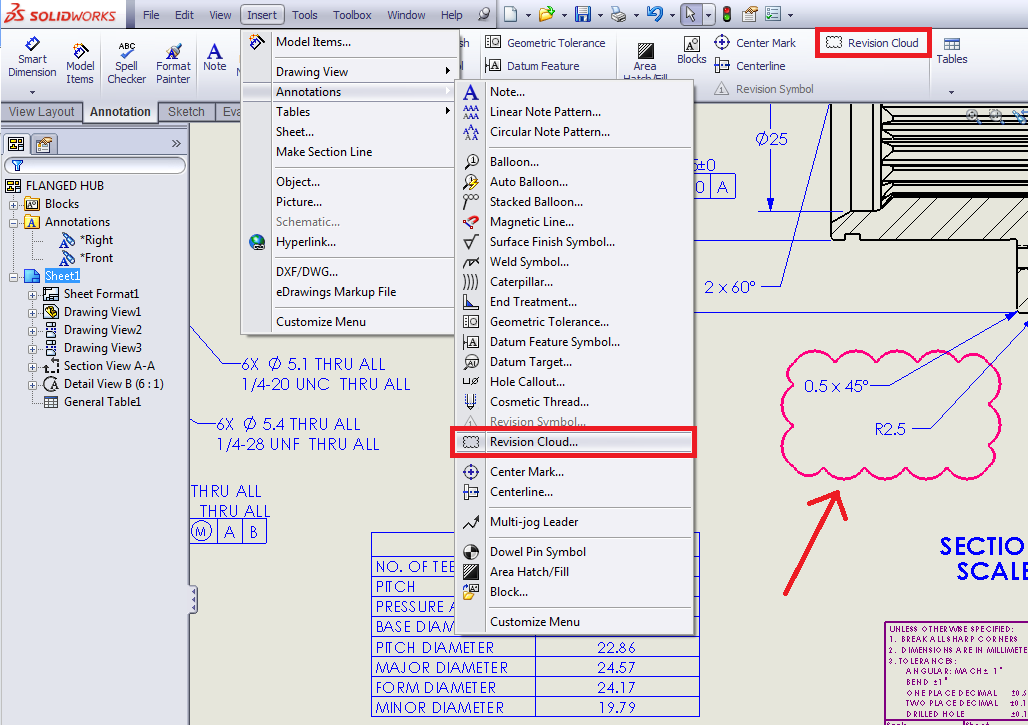Open the Tools menu
Screen dimensions: 1028x725
tap(305, 15)
